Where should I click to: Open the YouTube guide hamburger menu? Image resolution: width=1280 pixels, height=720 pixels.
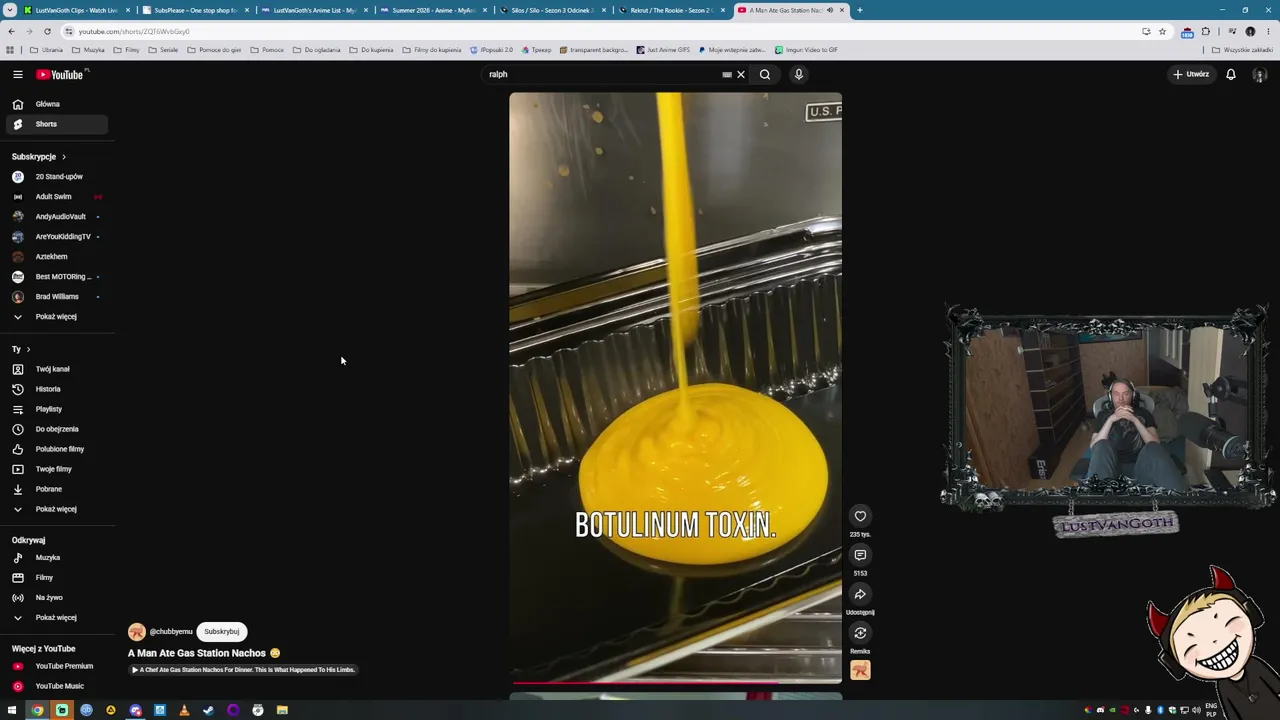click(18, 74)
